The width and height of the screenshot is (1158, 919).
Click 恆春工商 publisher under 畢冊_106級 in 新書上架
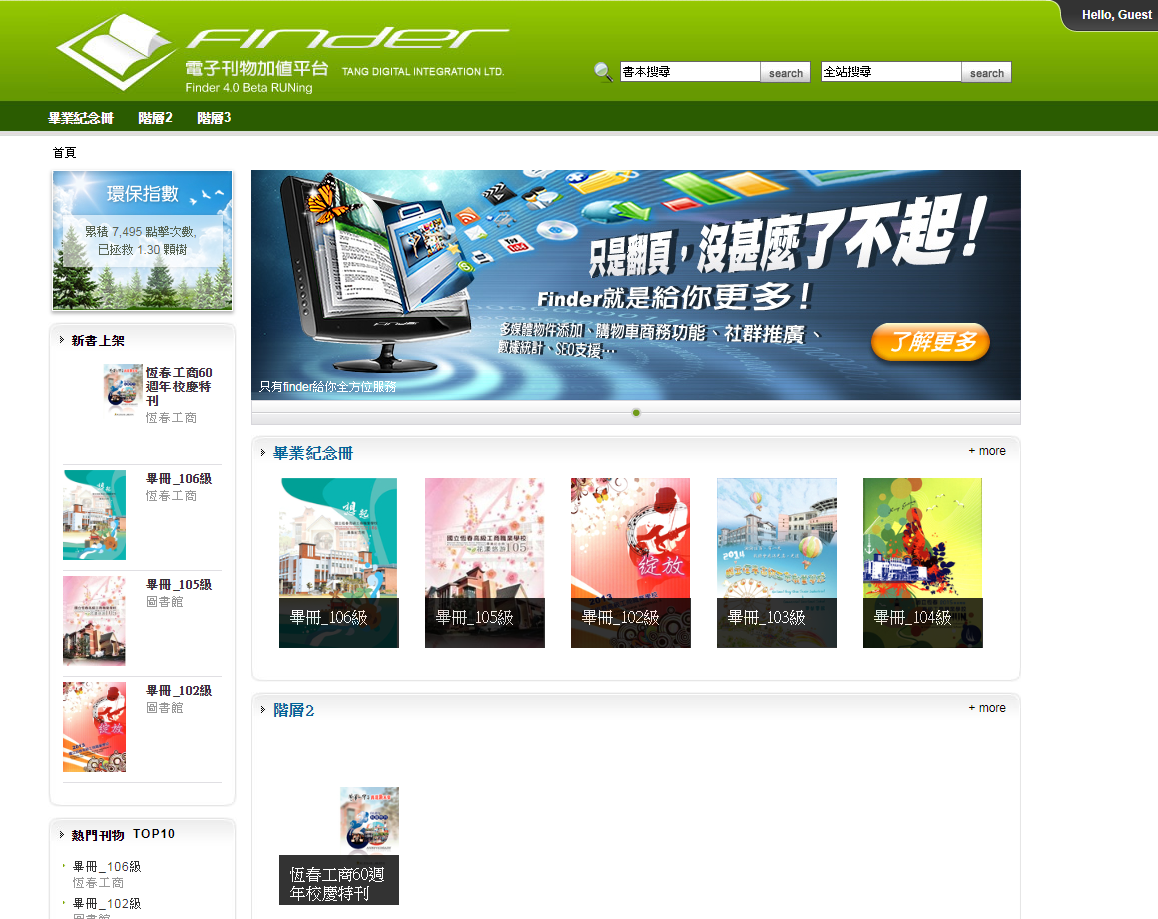tap(171, 496)
